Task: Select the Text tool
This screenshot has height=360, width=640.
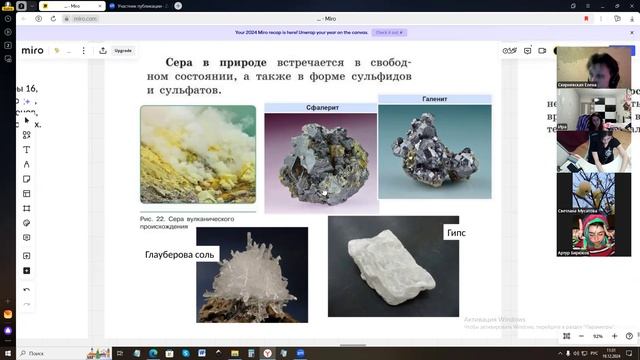Action: tap(27, 150)
